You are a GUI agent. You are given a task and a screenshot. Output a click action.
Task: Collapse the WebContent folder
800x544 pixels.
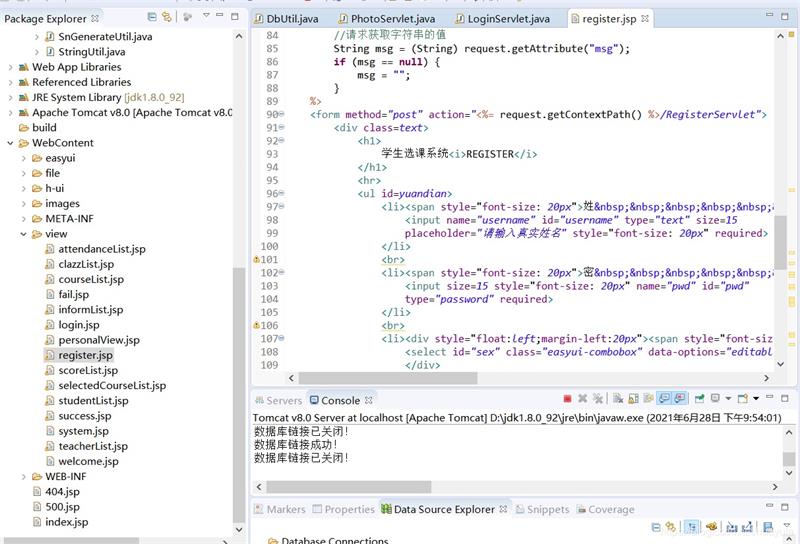click(10, 143)
